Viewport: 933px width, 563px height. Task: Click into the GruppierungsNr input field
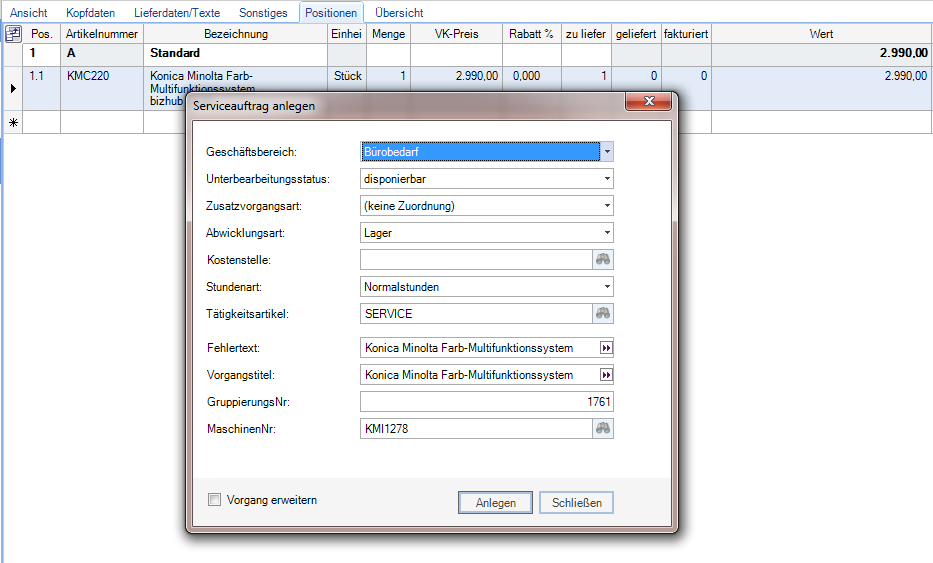(487, 402)
